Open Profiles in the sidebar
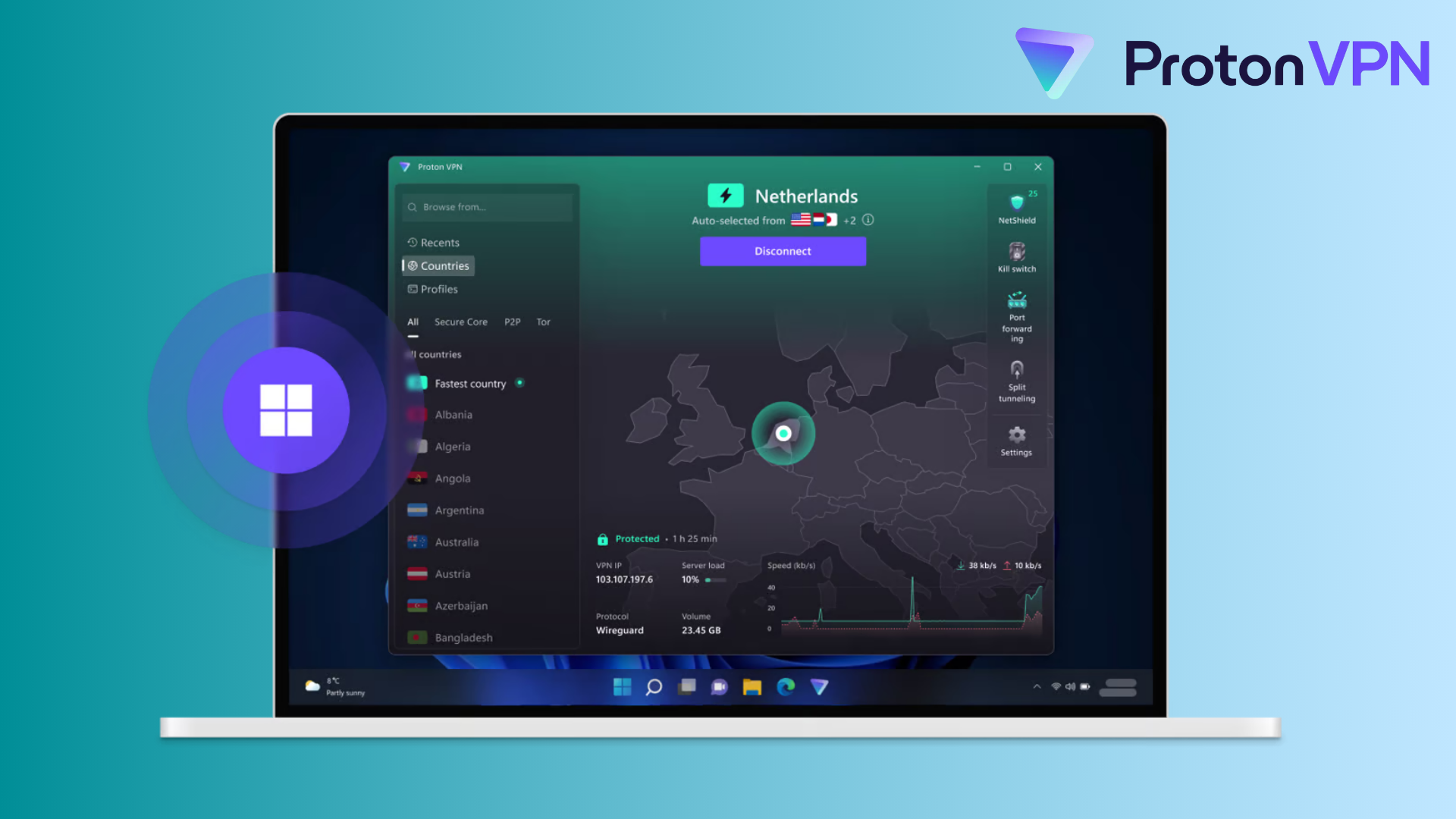This screenshot has height=819, width=1456. pos(433,290)
